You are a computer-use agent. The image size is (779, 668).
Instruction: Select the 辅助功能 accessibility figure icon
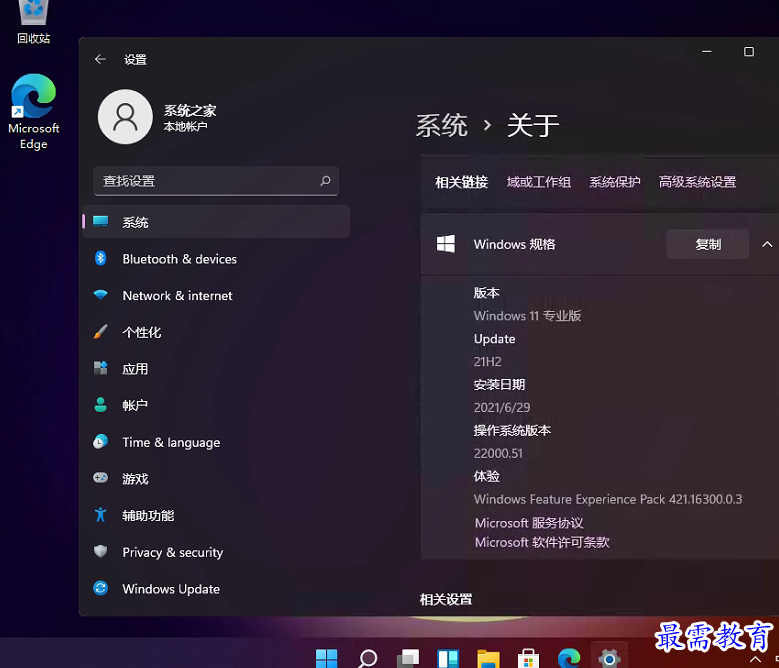click(100, 515)
